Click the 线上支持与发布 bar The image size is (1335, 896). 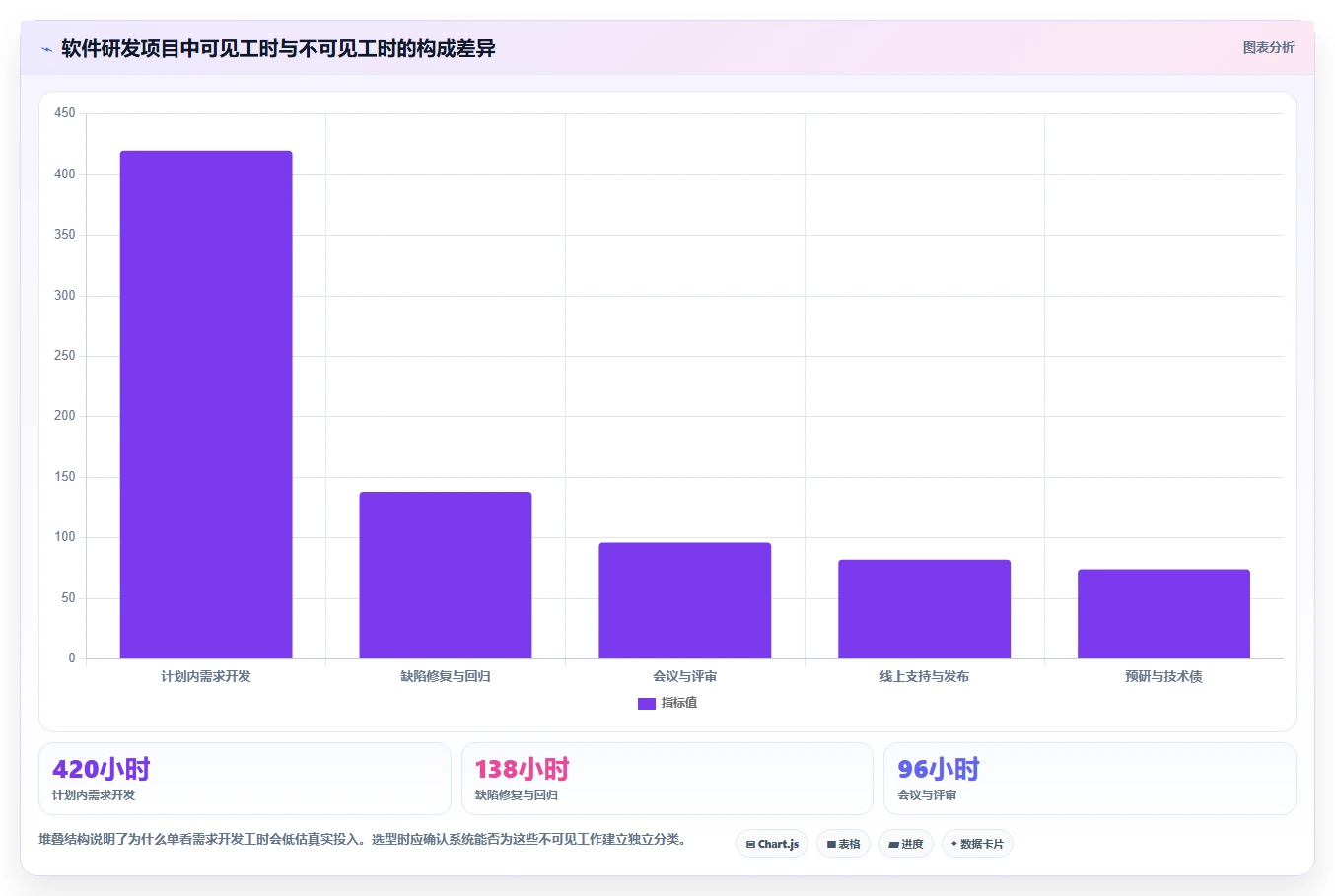925,609
